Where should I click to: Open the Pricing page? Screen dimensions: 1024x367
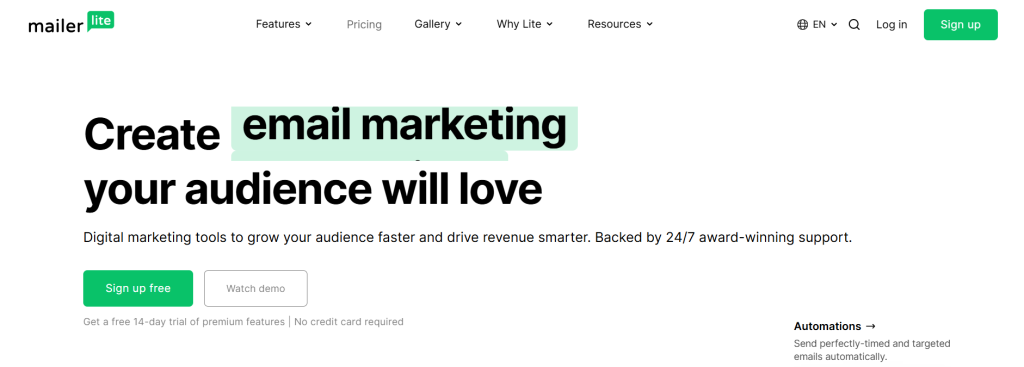point(364,24)
